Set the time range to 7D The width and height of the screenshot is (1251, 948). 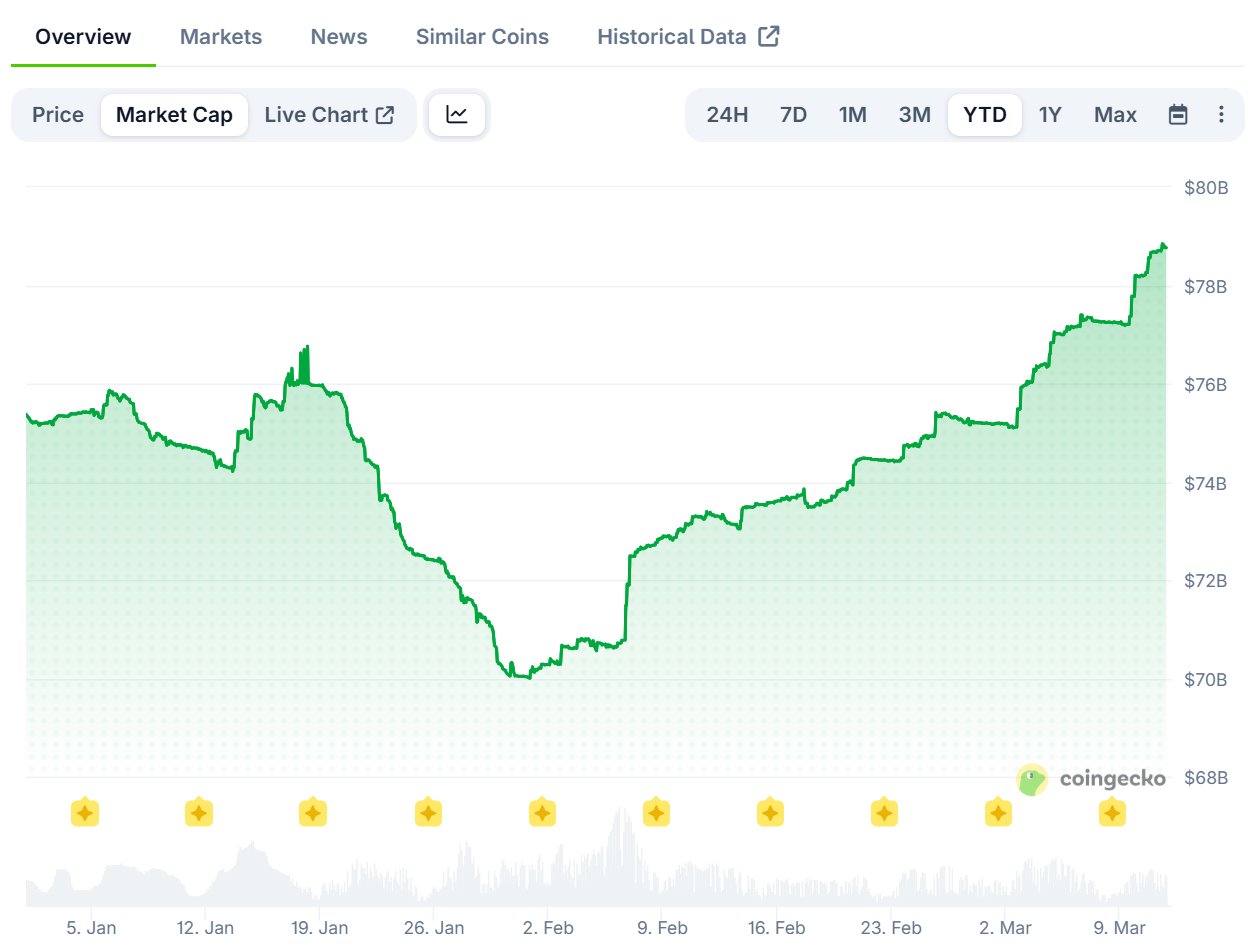click(x=793, y=115)
